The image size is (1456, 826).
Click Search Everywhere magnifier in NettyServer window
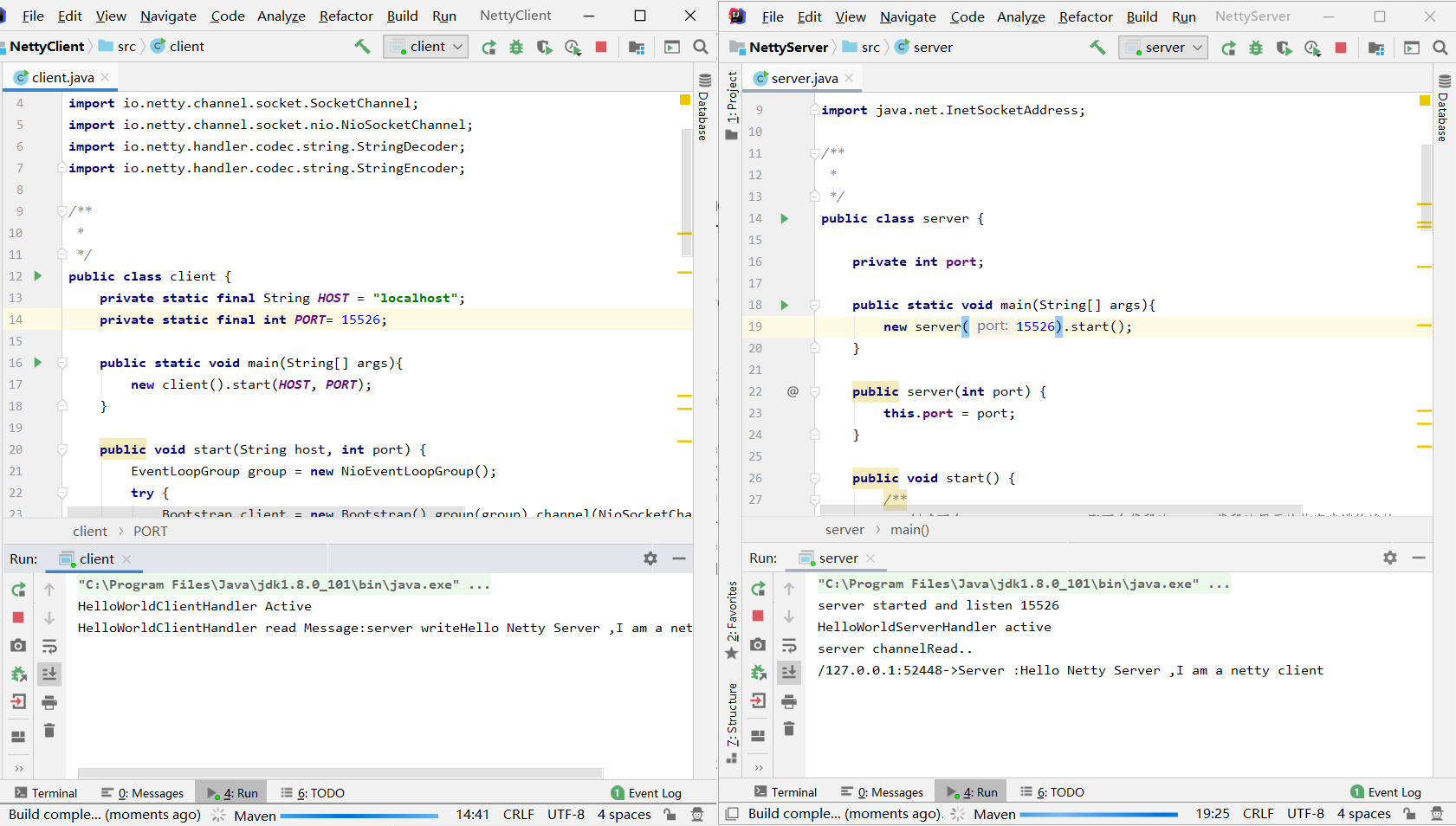click(1440, 48)
